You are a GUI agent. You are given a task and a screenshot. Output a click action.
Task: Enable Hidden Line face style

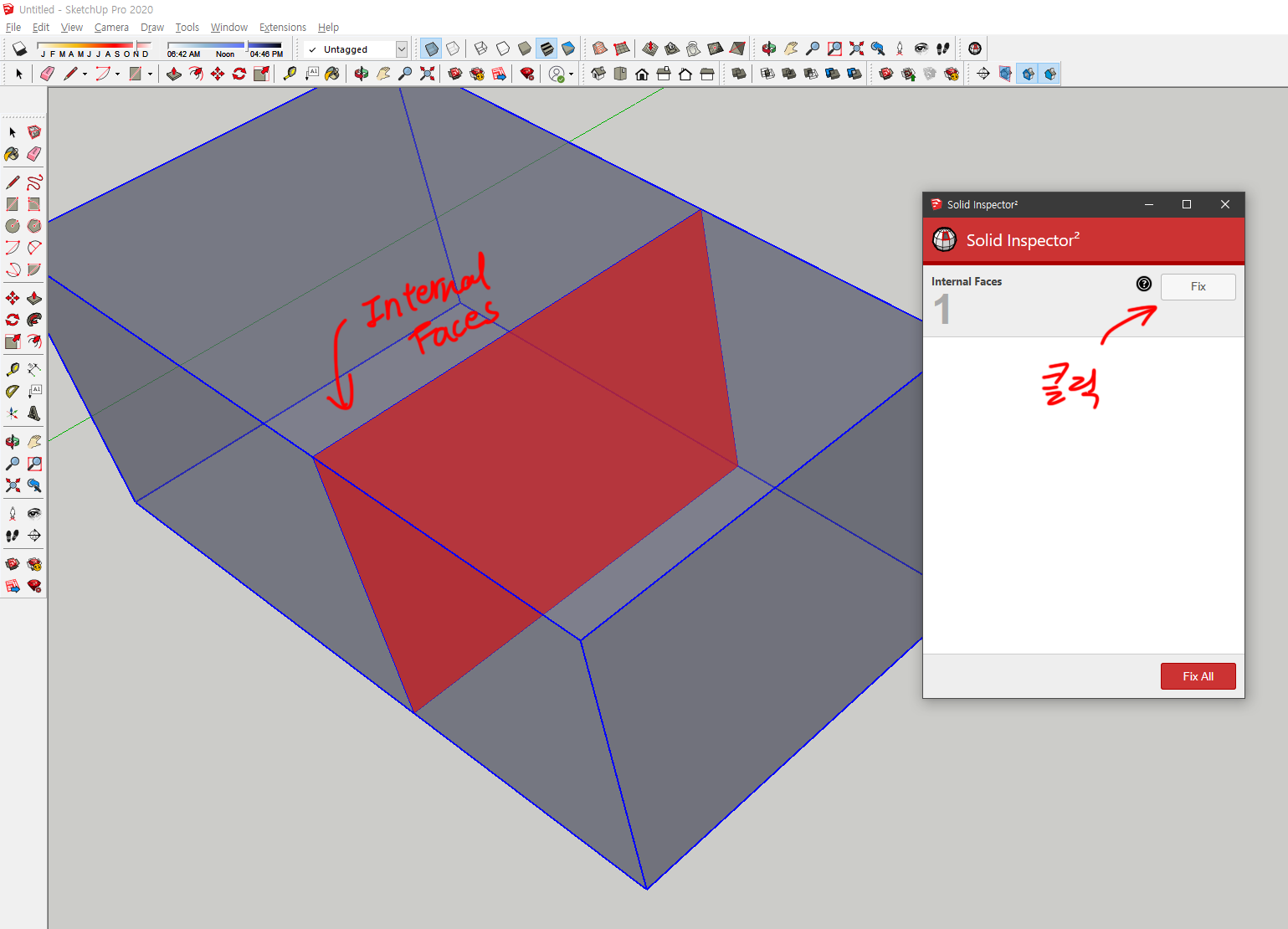(x=503, y=49)
